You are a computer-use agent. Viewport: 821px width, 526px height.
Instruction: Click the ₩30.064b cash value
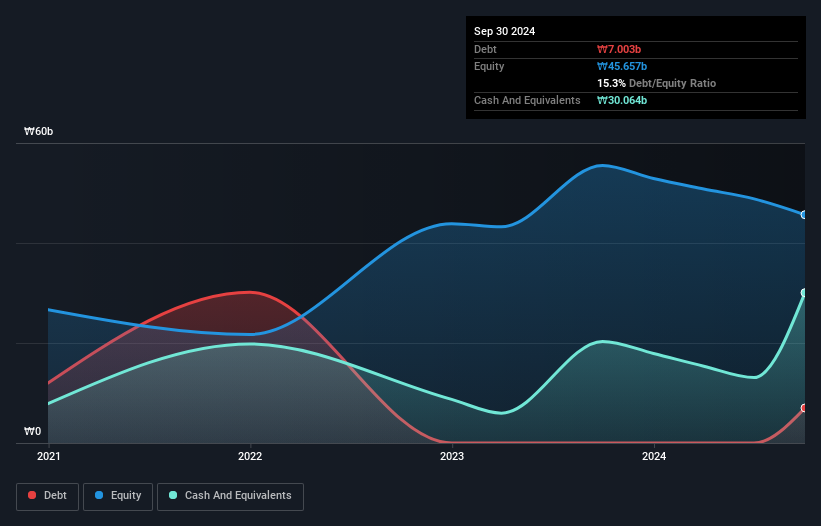click(622, 100)
